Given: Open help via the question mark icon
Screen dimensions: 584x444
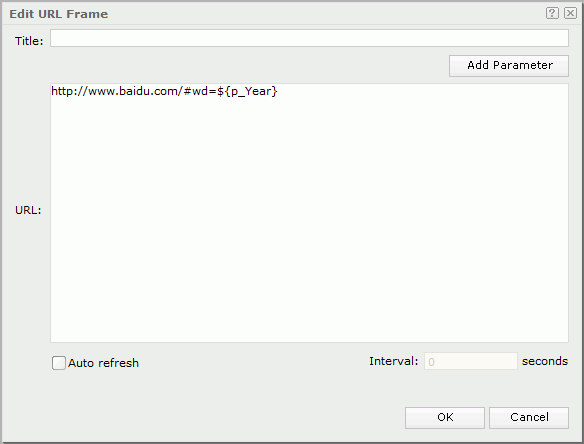Looking at the screenshot, I should 552,13.
